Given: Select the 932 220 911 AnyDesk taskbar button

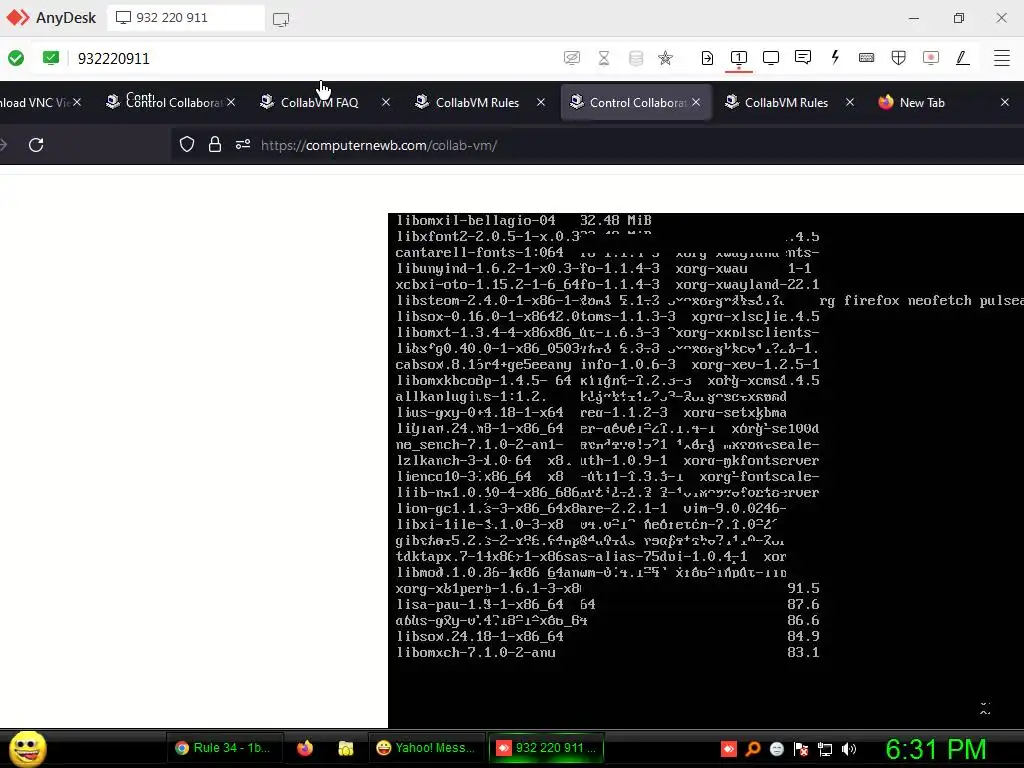Looking at the screenshot, I should tap(547, 748).
